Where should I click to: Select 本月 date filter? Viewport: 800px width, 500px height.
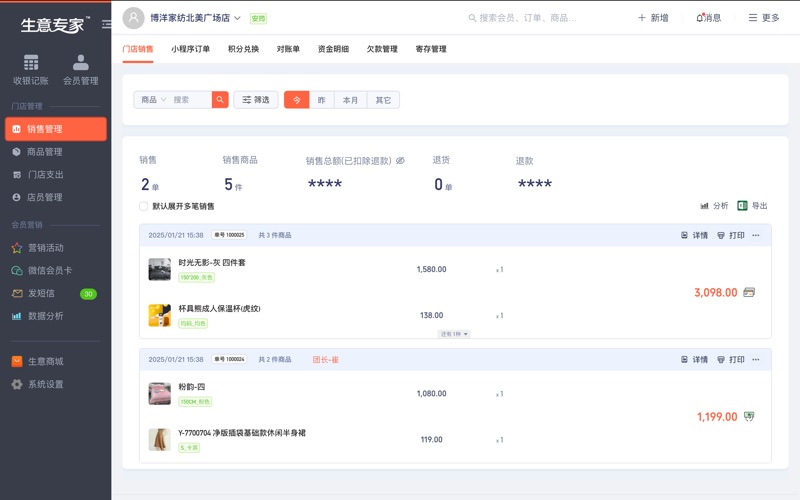[351, 100]
